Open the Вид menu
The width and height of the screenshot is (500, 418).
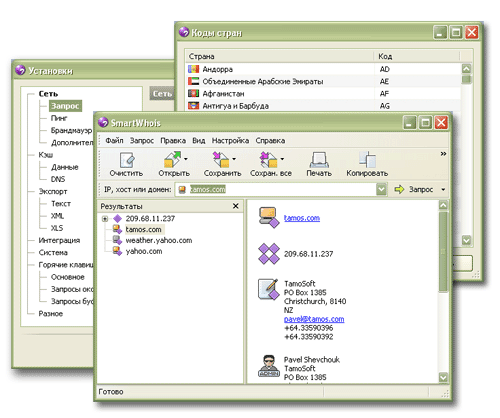199,141
